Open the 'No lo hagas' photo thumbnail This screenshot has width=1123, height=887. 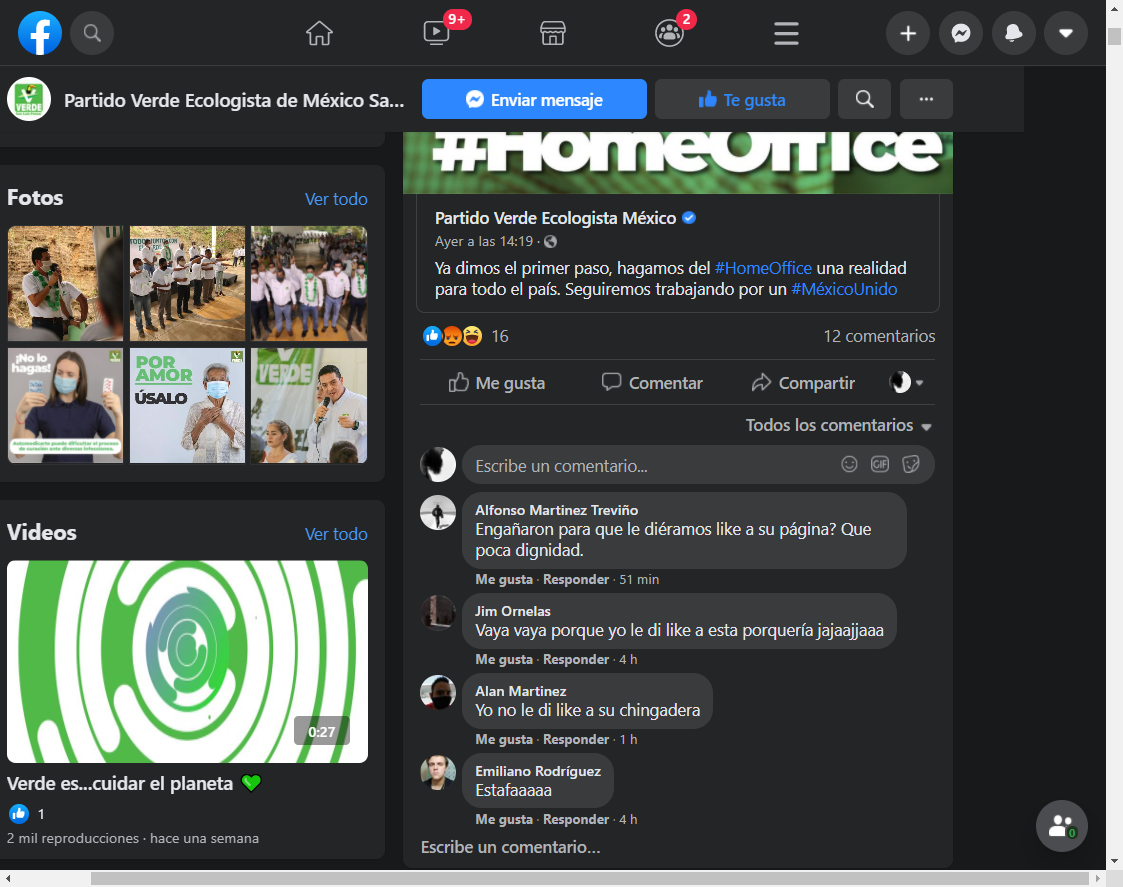pyautogui.click(x=65, y=405)
